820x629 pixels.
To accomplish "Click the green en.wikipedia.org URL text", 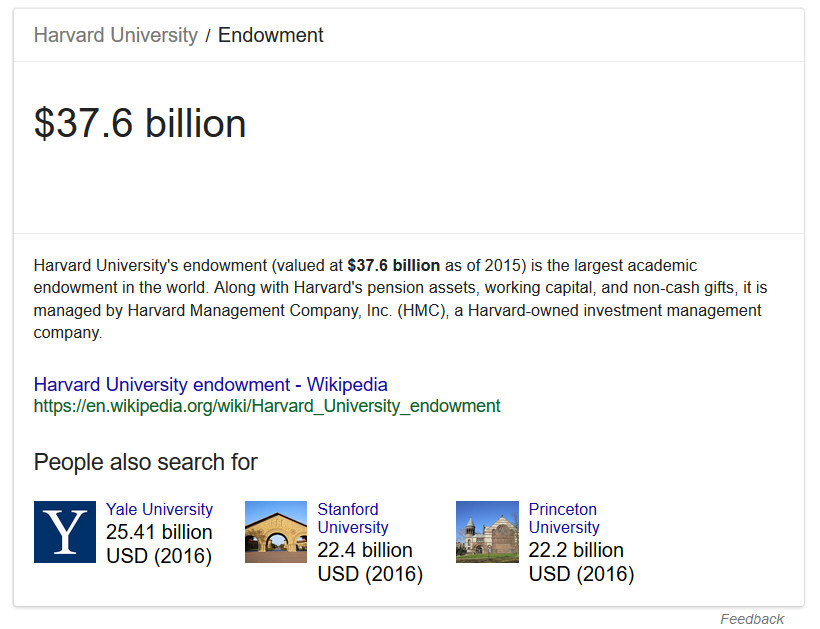I will tap(267, 406).
